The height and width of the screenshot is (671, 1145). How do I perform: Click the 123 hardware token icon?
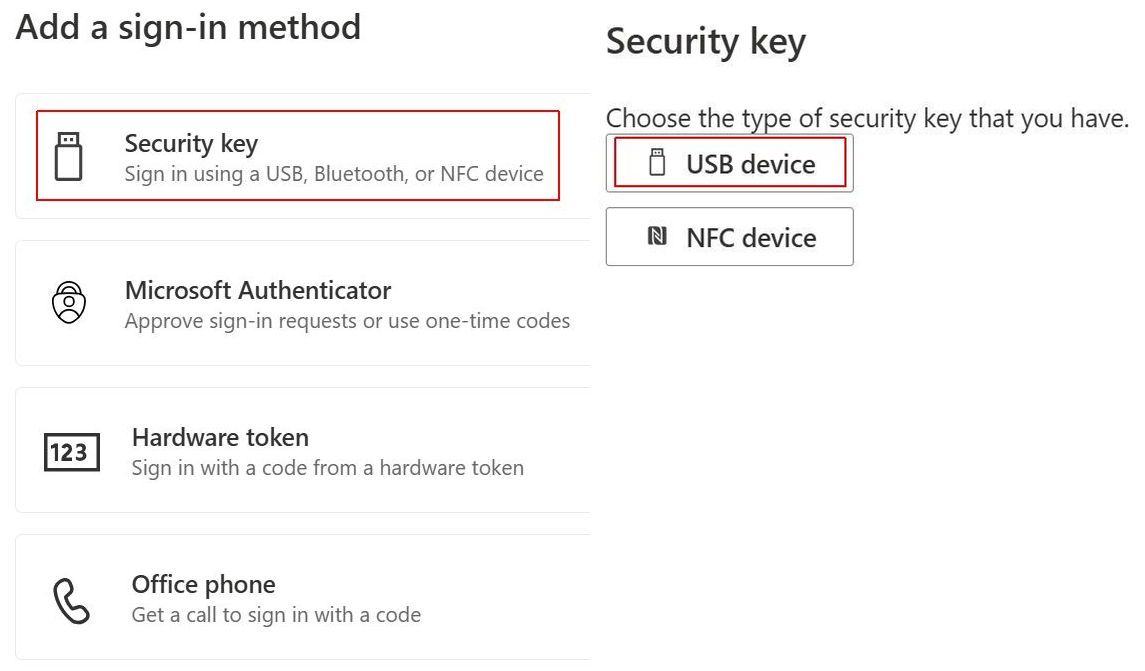coord(72,452)
